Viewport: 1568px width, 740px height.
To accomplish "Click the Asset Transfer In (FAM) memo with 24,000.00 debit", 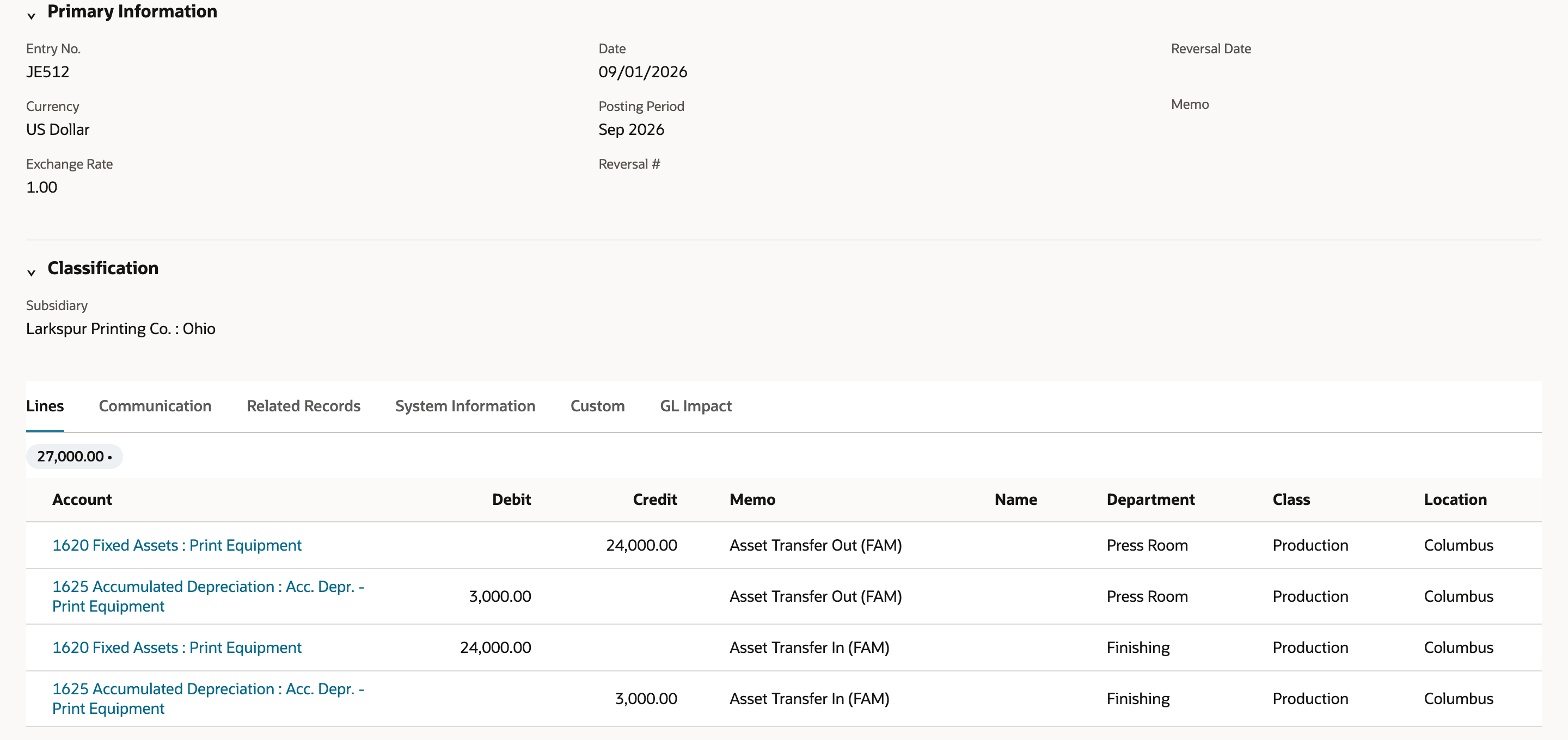I will [809, 647].
